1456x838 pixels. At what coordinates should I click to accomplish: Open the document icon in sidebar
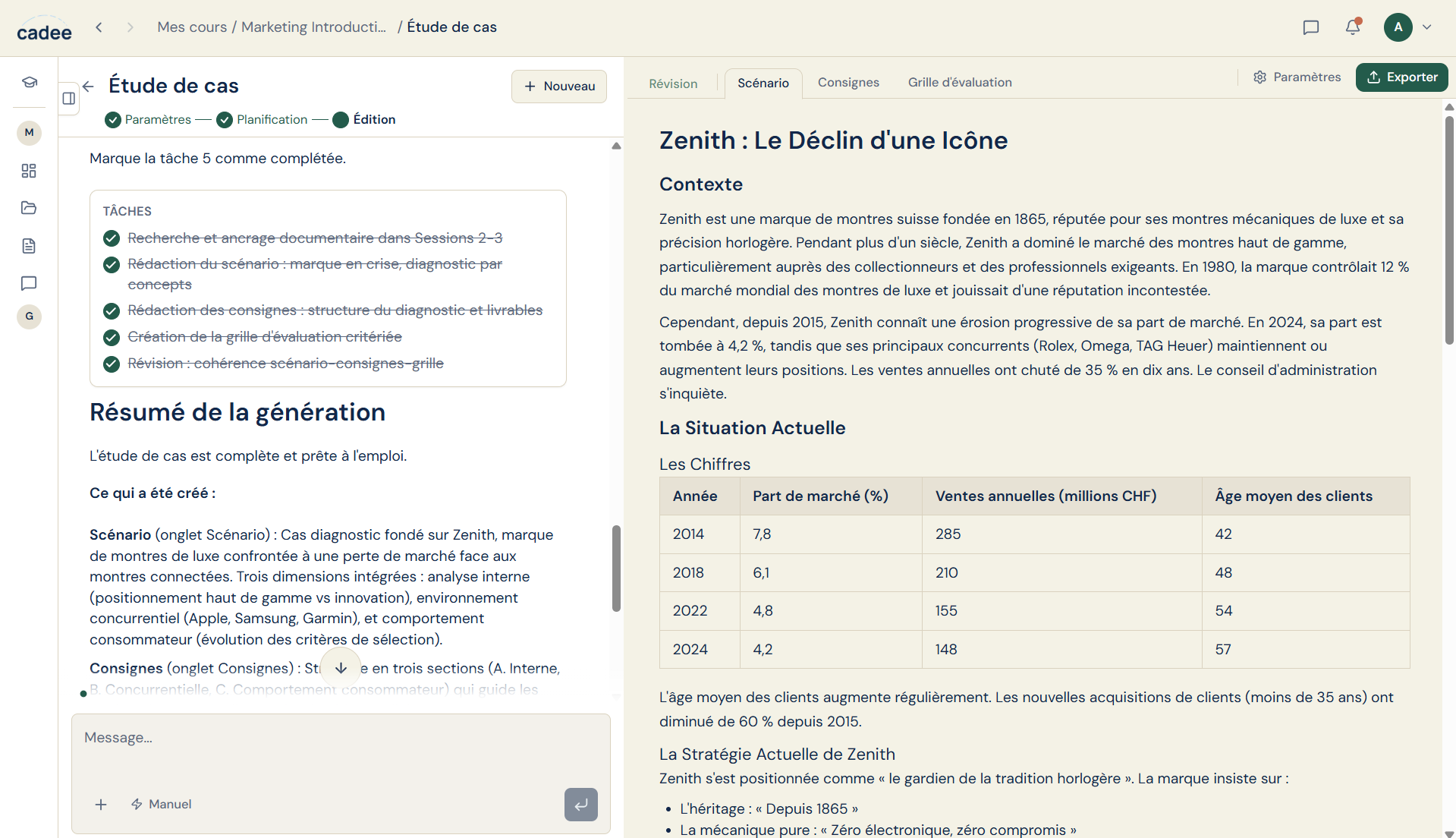pyautogui.click(x=29, y=246)
